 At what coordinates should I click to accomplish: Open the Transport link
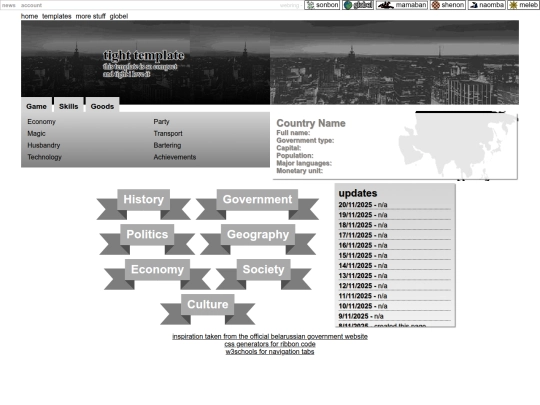click(x=168, y=134)
